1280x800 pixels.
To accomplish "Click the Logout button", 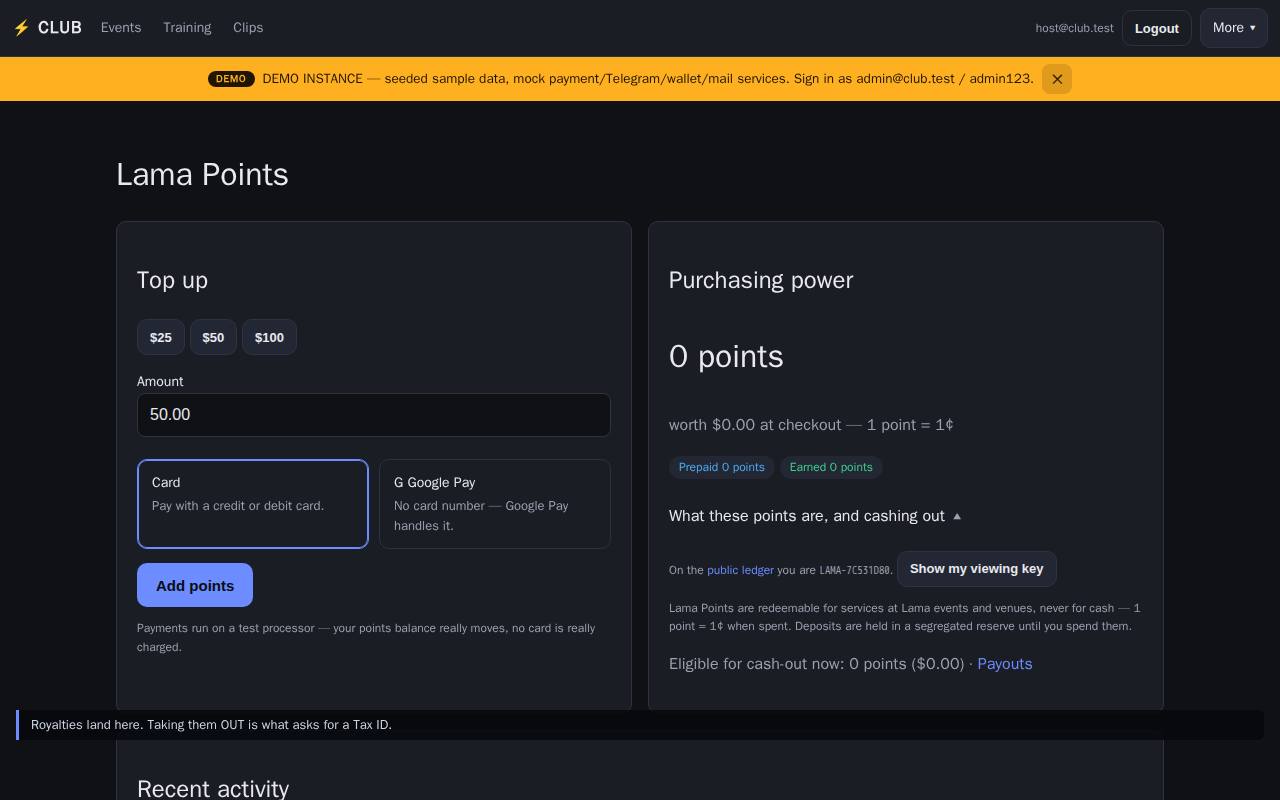I will pyautogui.click(x=1157, y=28).
